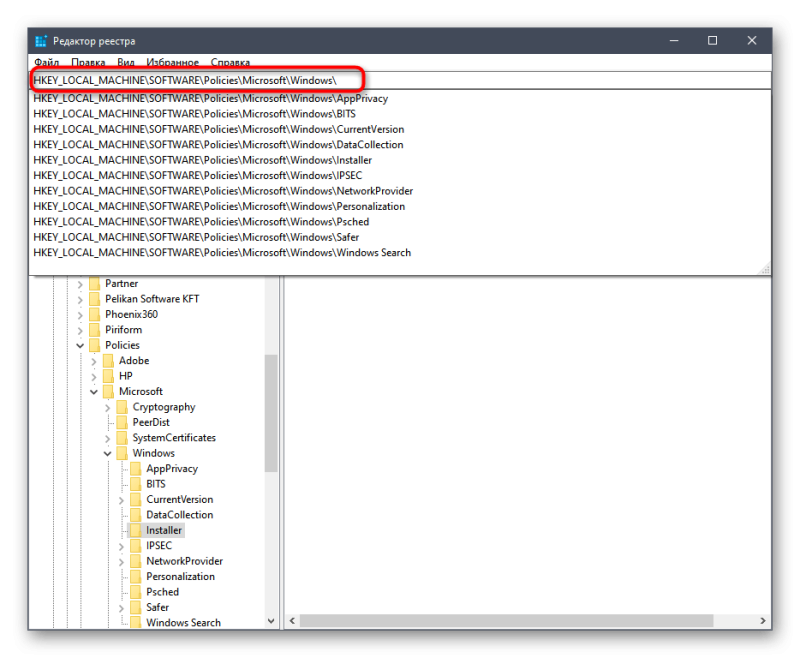Open the Правка menu

[x=88, y=62]
